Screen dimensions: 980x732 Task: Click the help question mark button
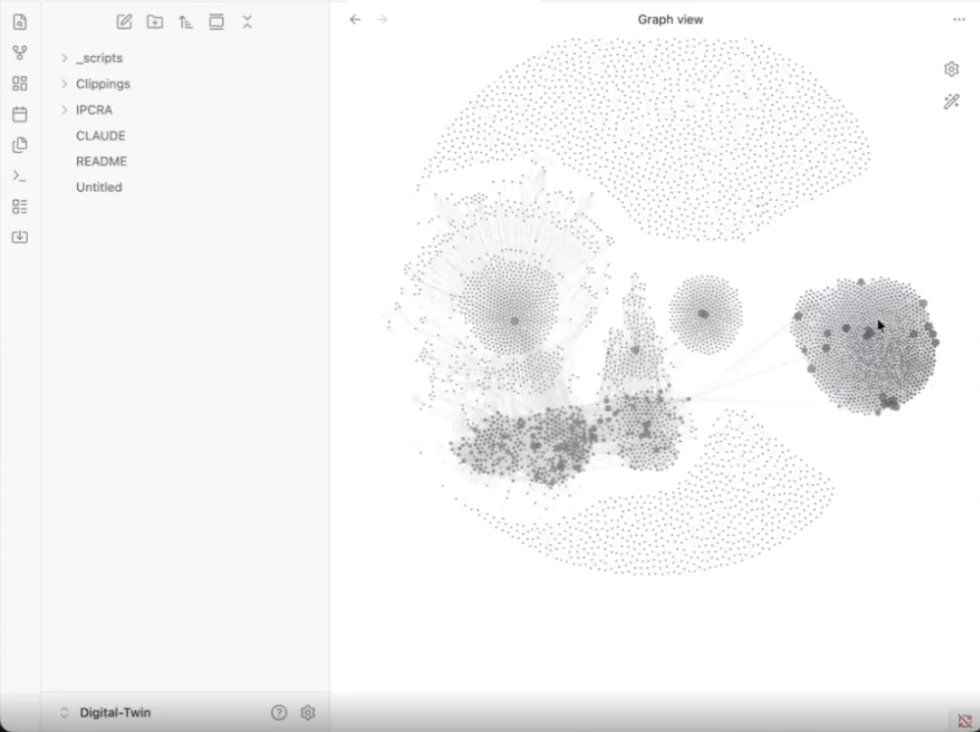tap(279, 712)
